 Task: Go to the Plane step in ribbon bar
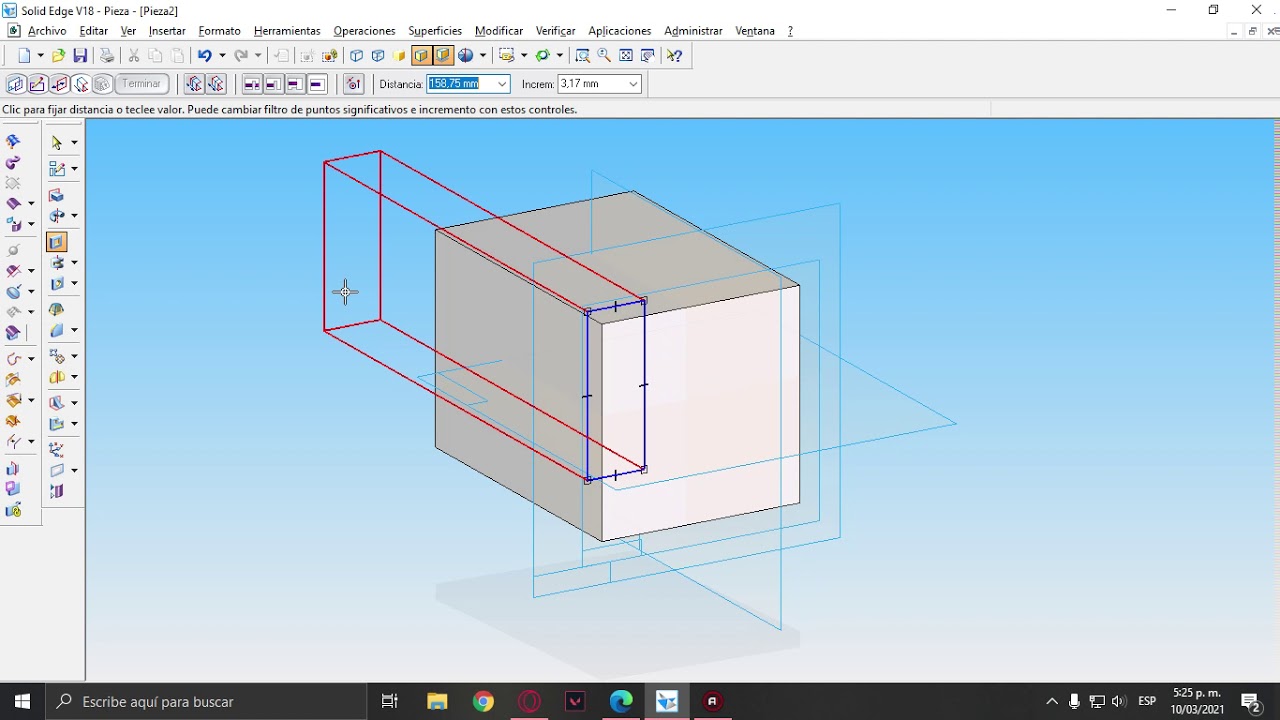[x=15, y=84]
